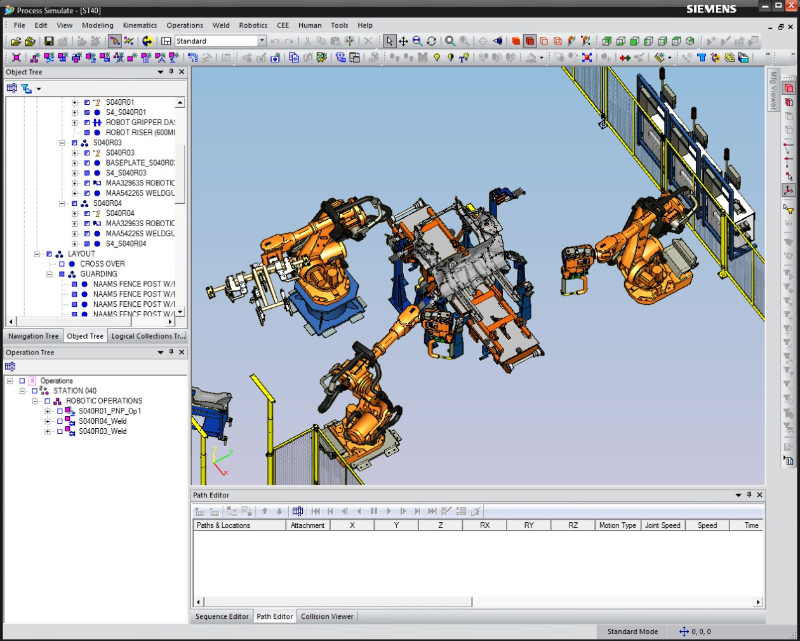The height and width of the screenshot is (641, 800).
Task: Click the Path Editor horizontal scrollbar
Action: (x=477, y=602)
